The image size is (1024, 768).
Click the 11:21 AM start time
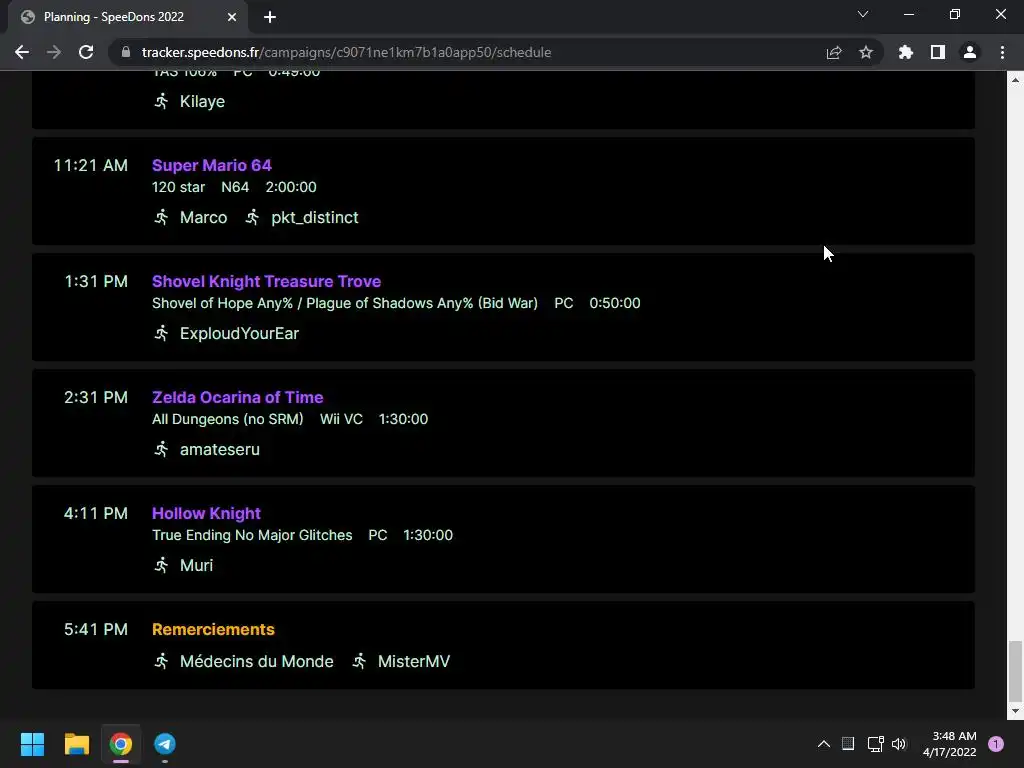tap(91, 165)
